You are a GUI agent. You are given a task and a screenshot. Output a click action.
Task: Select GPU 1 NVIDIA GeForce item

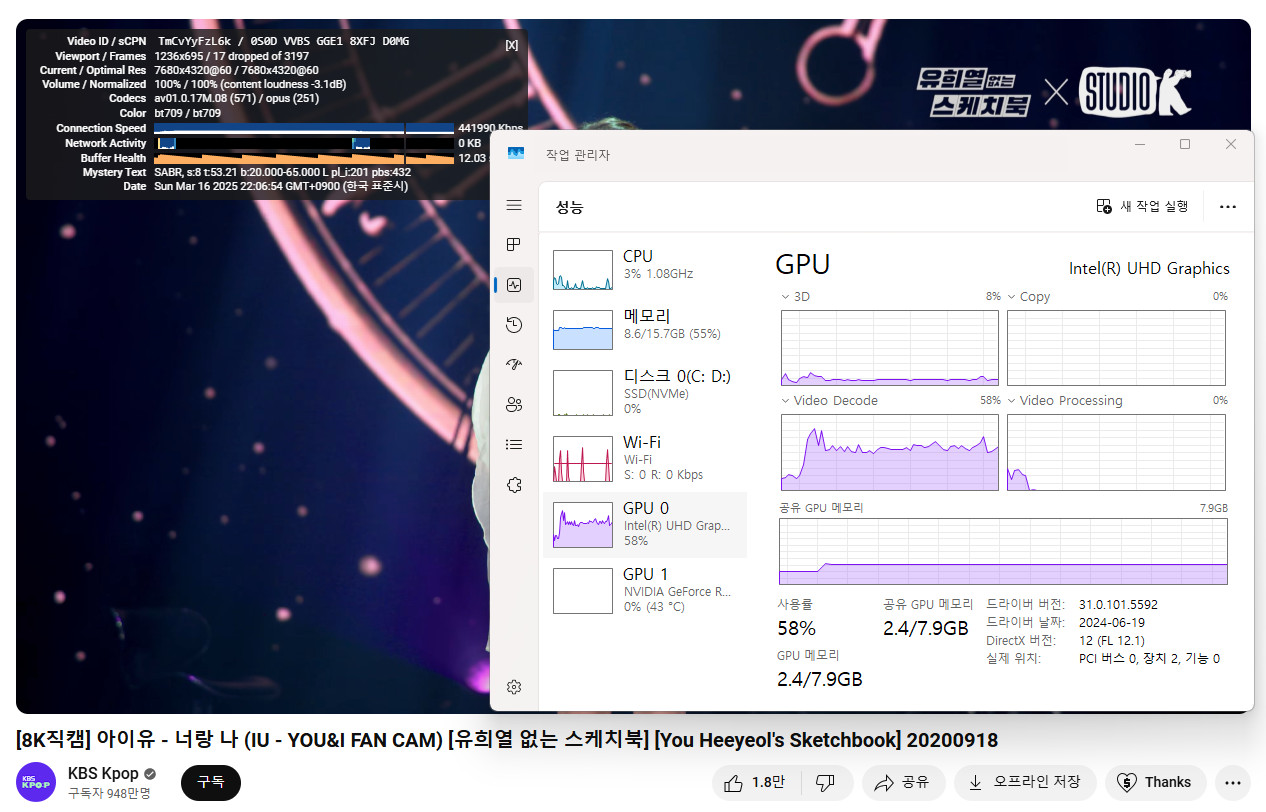pyautogui.click(x=645, y=590)
